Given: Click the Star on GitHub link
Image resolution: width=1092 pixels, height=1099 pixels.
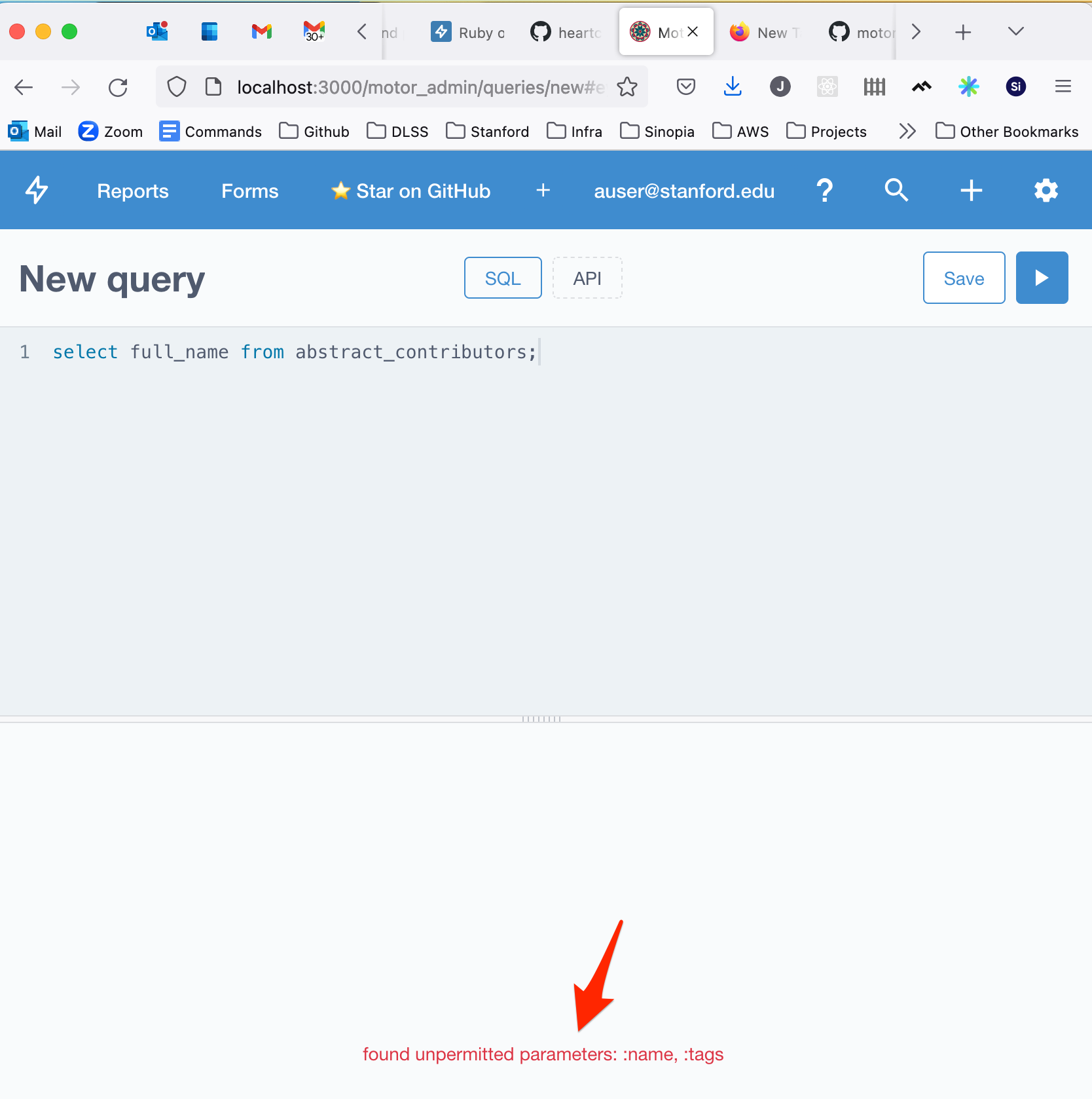Looking at the screenshot, I should 410,191.
